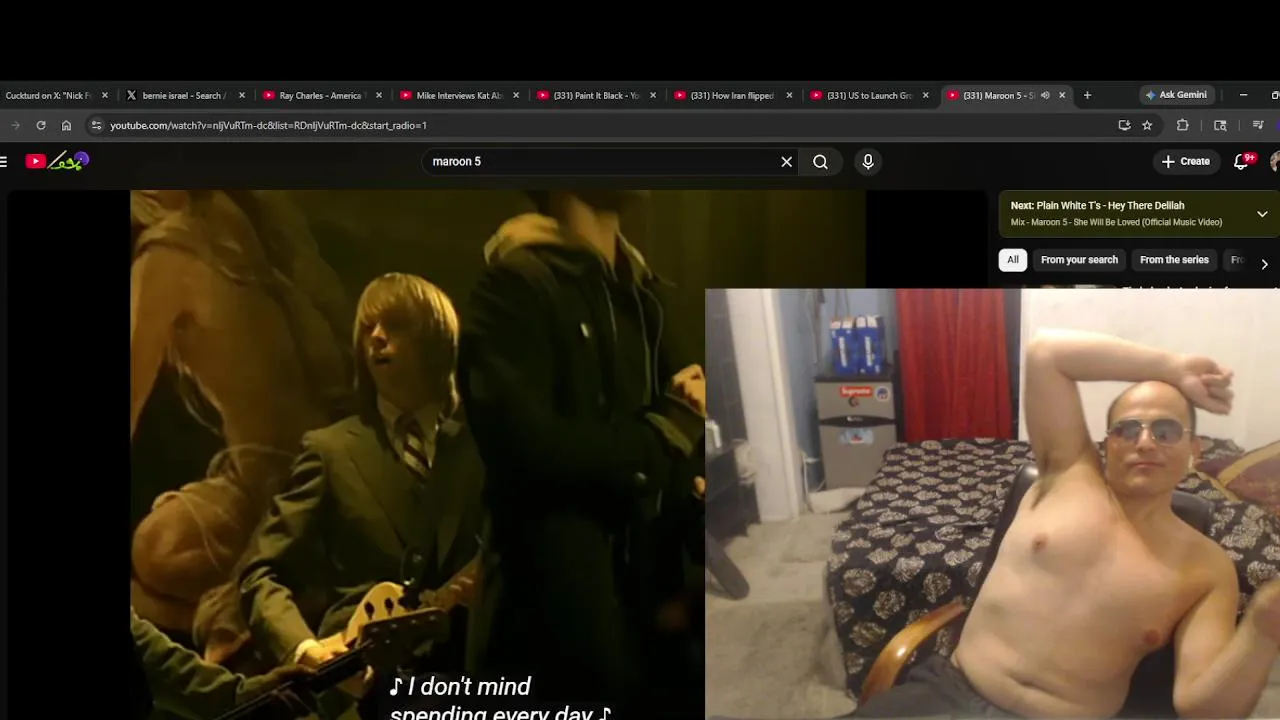Close the Maroon 5 tab
The image size is (1280, 720).
(x=1062, y=95)
